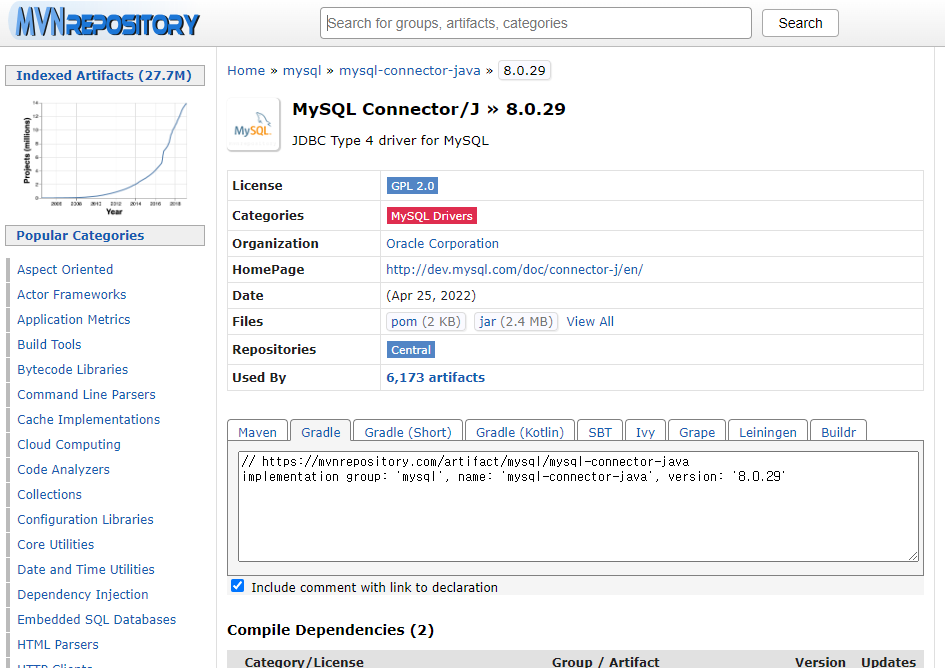
Task: Open the Ivy tab
Action: (x=645, y=432)
